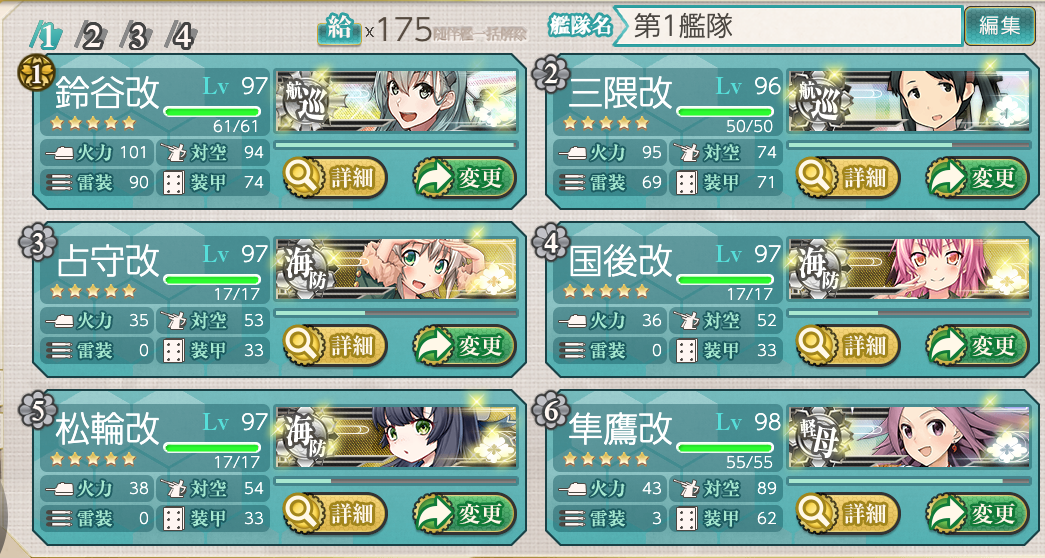The width and height of the screenshot is (1045, 558).
Task: Switch to fleet tab 2
Action: pos(91,36)
